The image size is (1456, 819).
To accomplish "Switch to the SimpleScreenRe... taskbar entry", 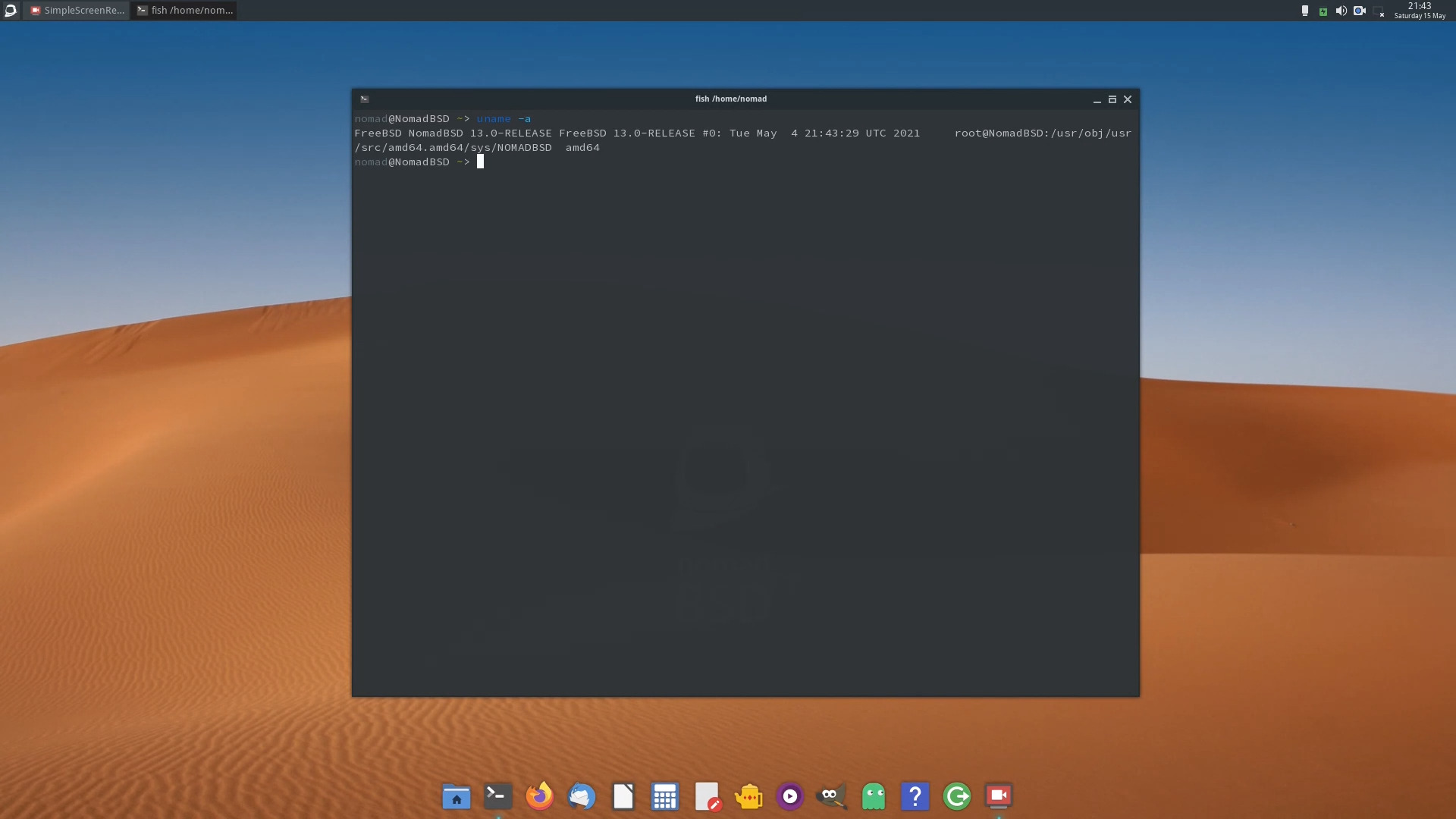I will (76, 11).
